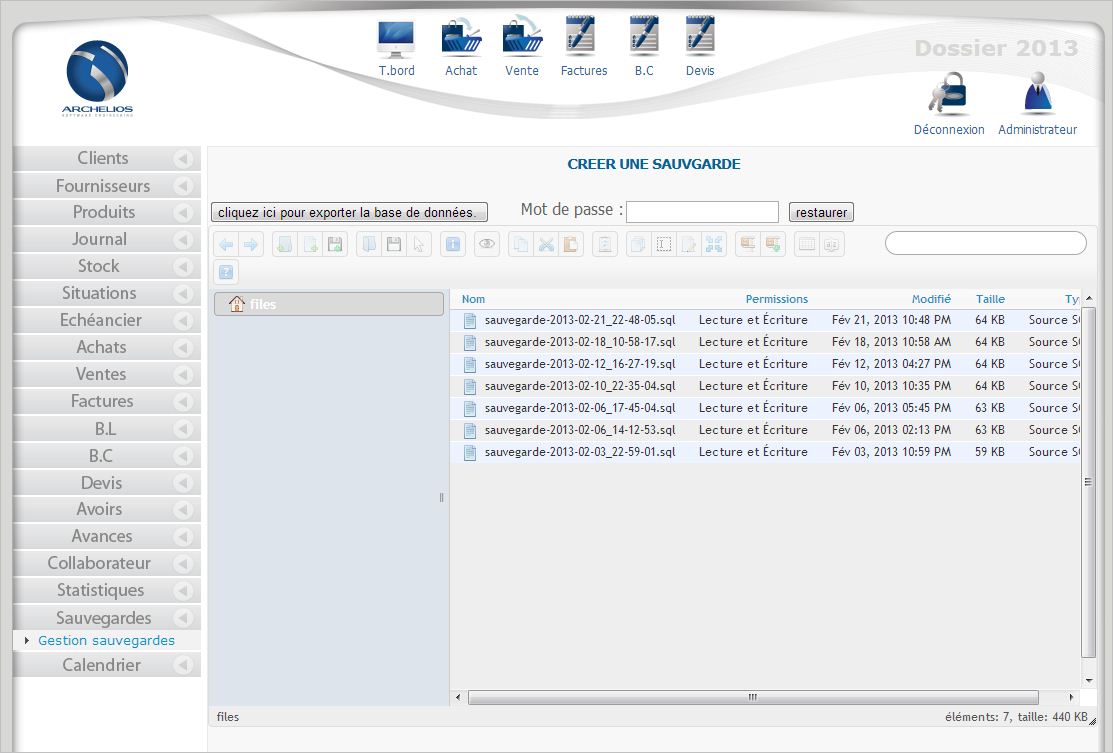Expand the Clients sidebar section
Image resolution: width=1113 pixels, height=753 pixels.
(182, 159)
